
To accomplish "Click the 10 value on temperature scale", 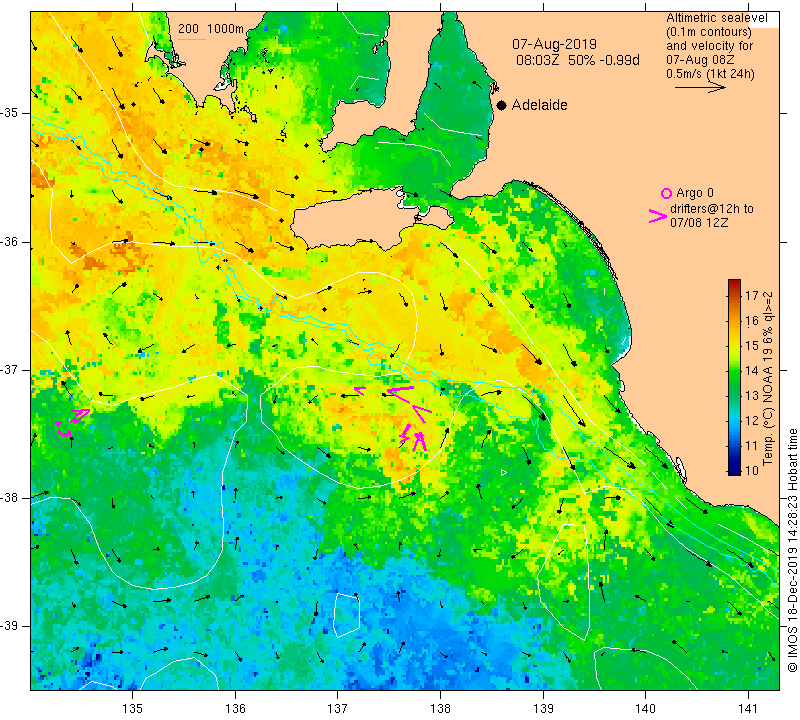I will click(x=752, y=470).
